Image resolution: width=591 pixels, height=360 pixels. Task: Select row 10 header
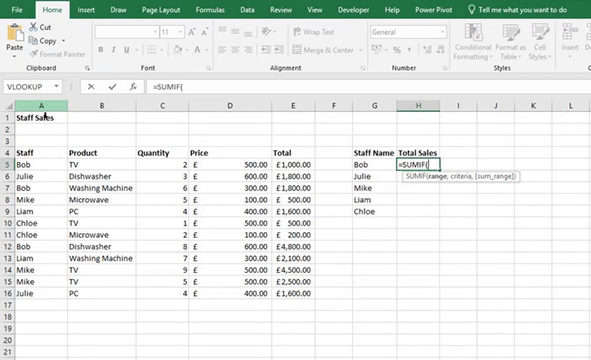[x=7, y=223]
